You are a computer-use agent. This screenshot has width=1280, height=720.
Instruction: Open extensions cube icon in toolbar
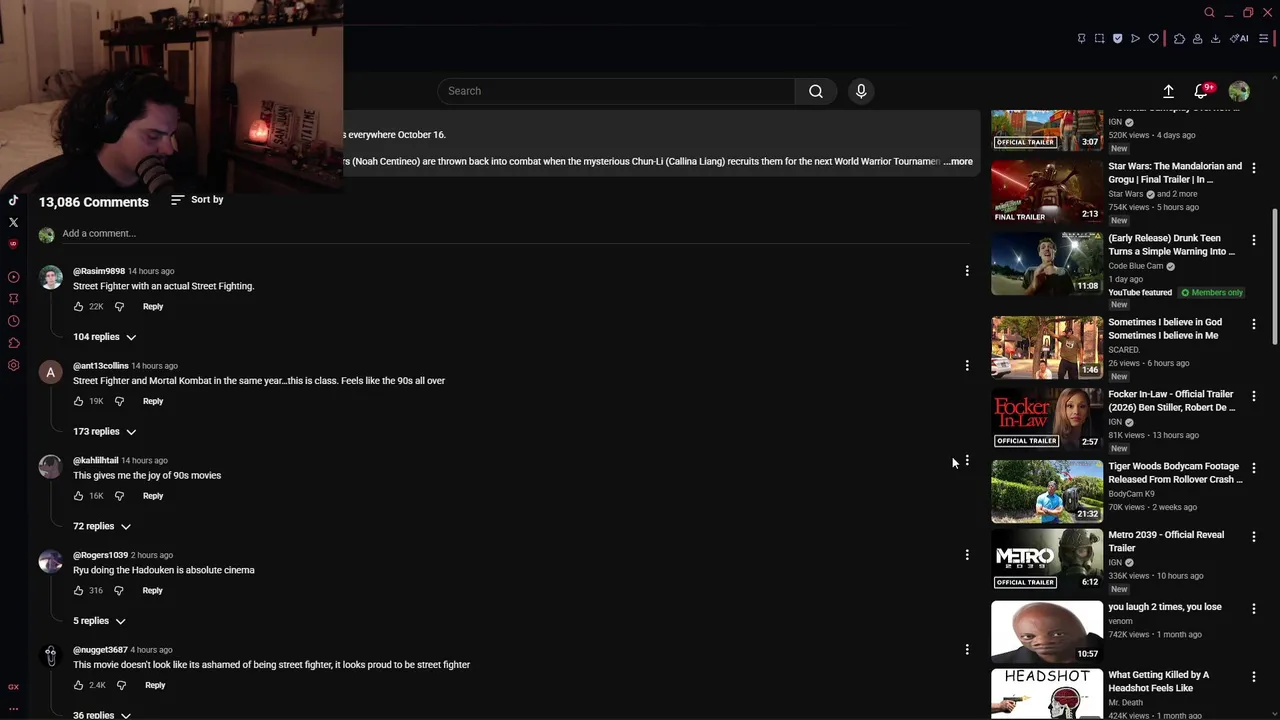coord(1179,39)
